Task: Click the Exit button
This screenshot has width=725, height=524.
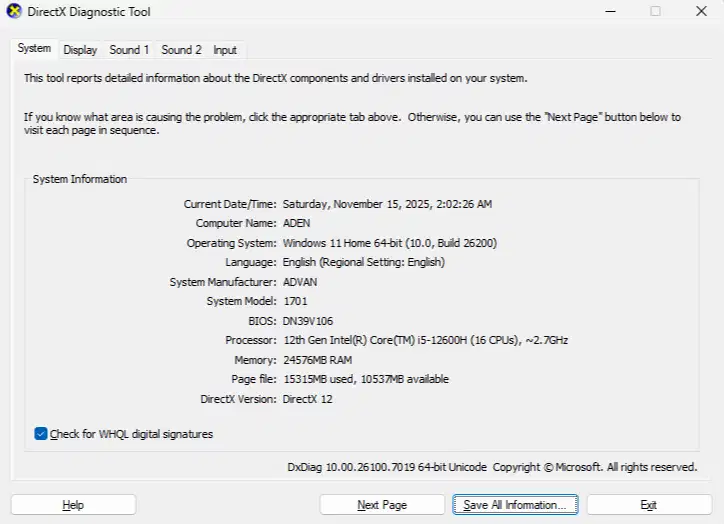Action: pyautogui.click(x=649, y=505)
